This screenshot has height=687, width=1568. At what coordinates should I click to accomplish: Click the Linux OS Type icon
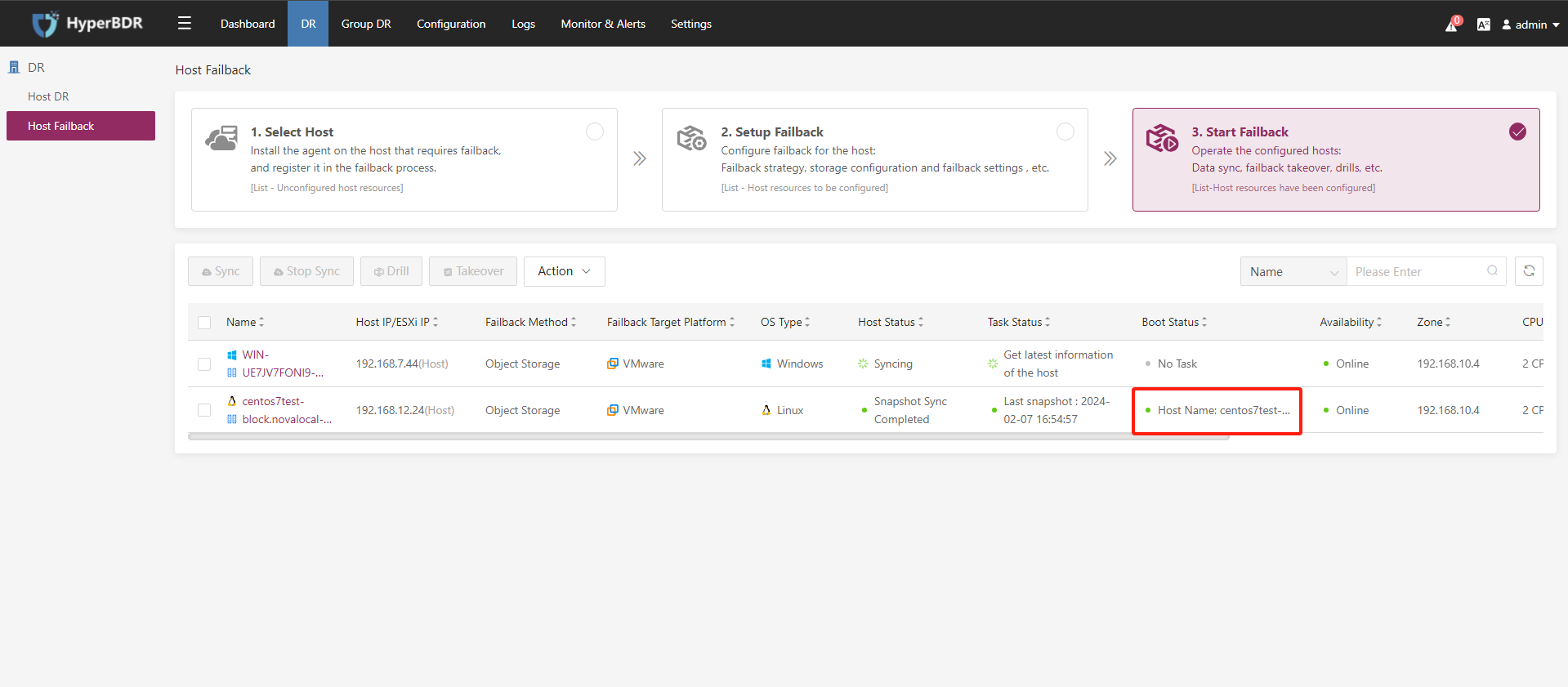tap(766, 410)
